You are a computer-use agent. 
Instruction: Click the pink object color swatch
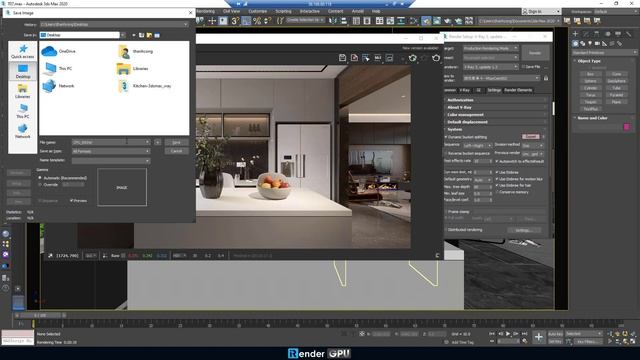pyautogui.click(x=627, y=127)
